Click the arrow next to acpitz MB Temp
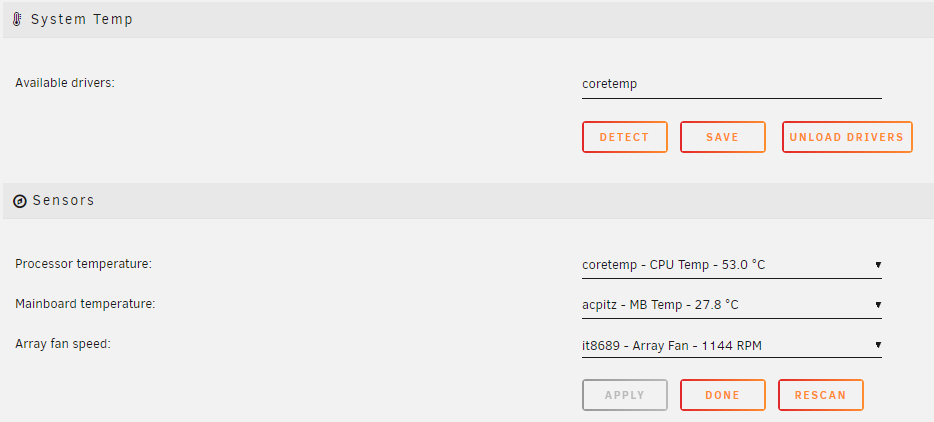Screen dimensions: 934x422 coord(878,305)
